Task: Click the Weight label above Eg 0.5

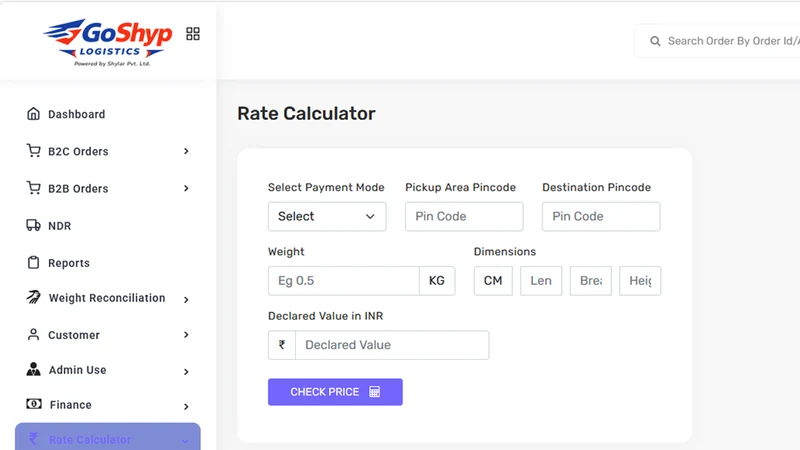Action: (x=286, y=252)
